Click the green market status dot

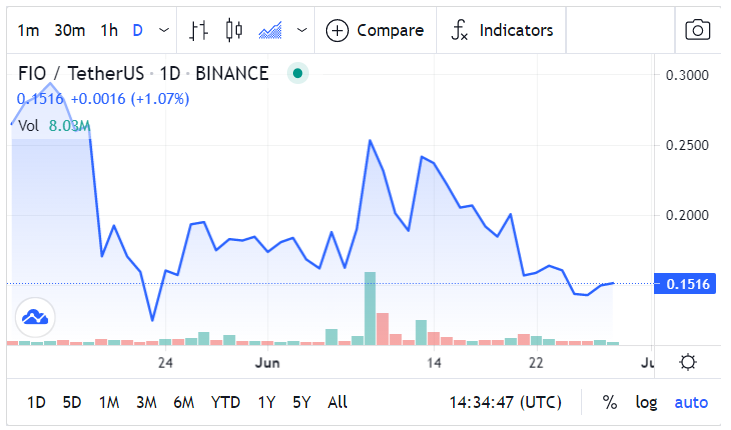tap(297, 73)
